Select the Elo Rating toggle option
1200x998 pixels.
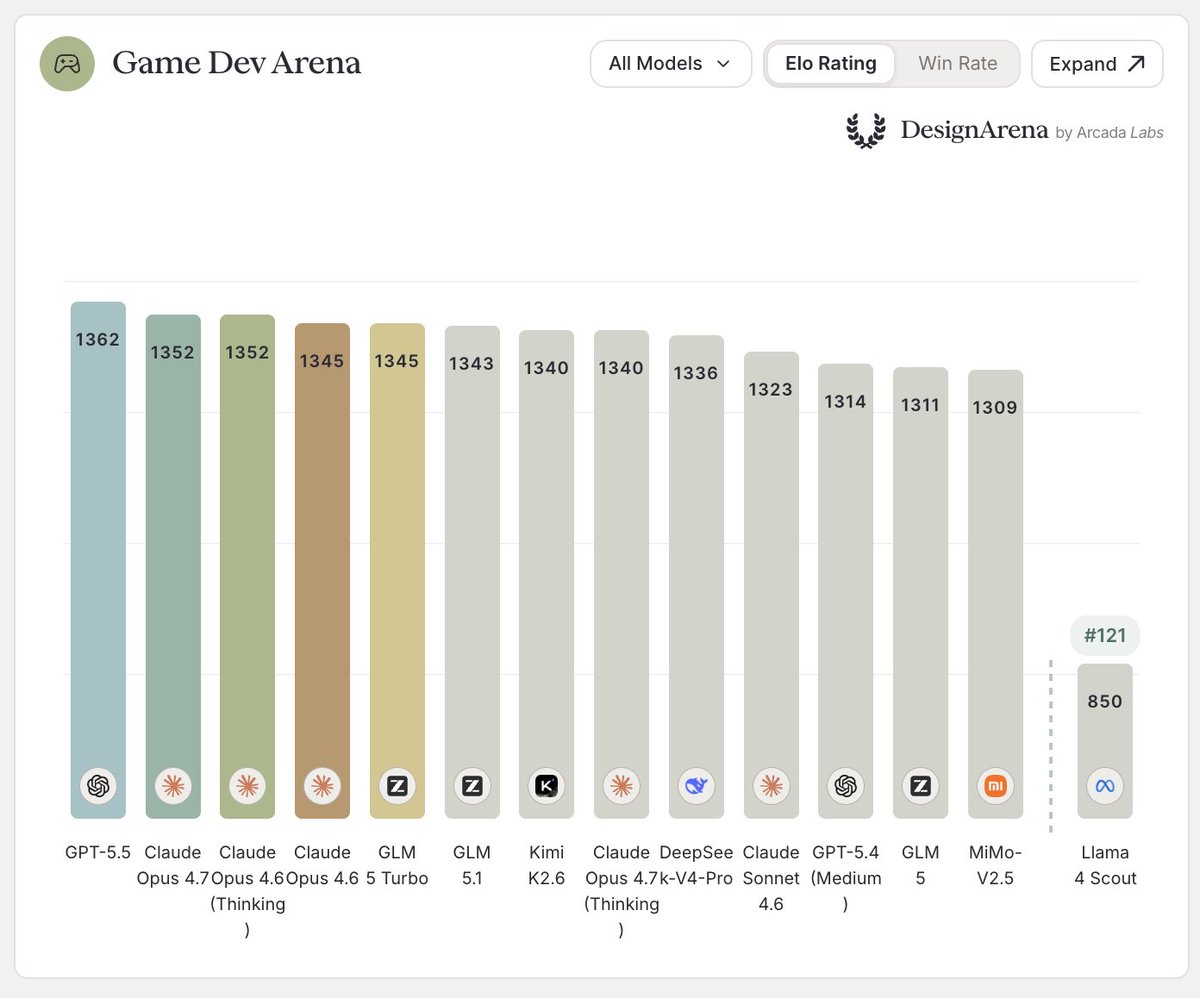coord(831,64)
